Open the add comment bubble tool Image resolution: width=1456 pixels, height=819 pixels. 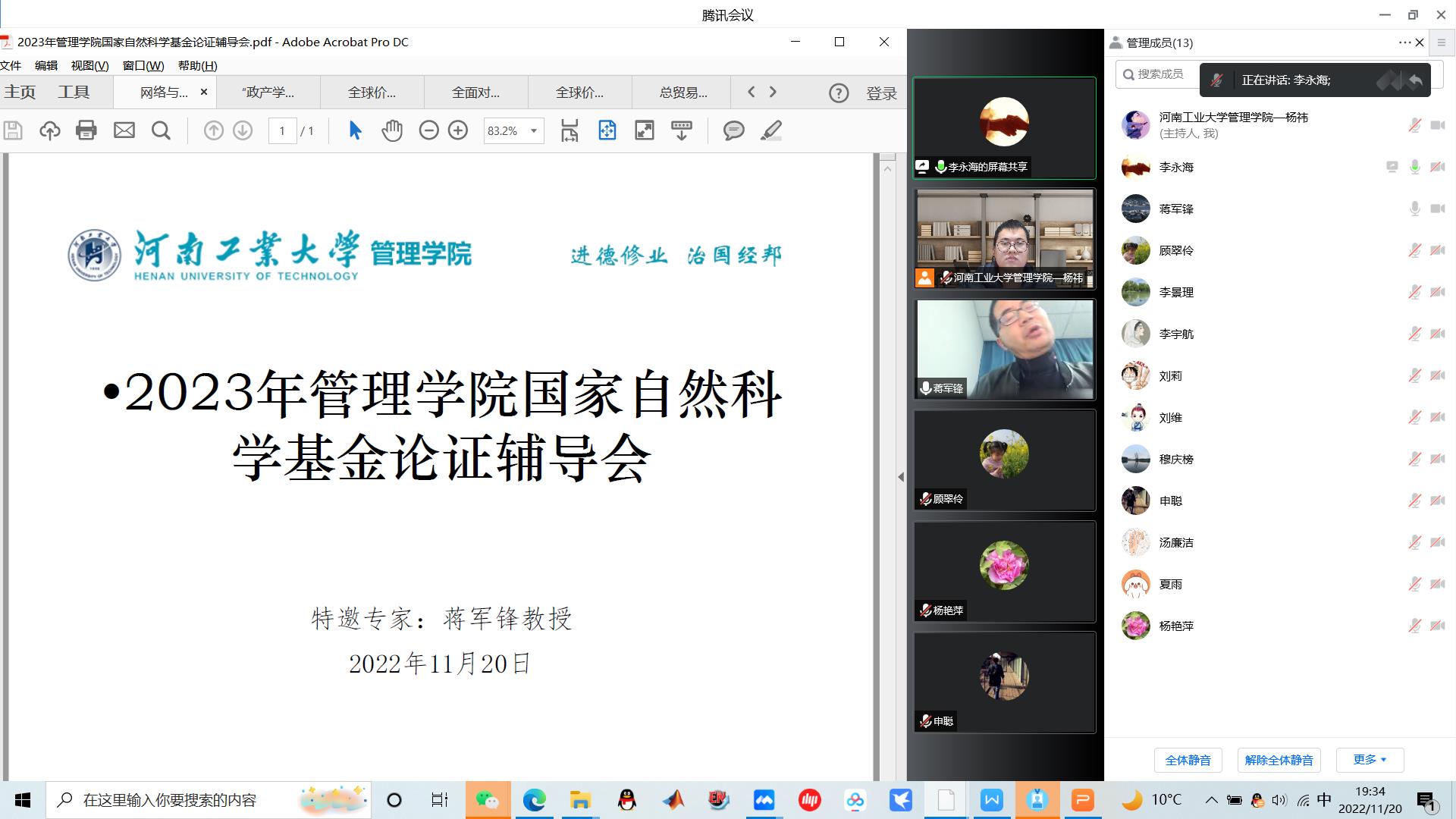click(733, 130)
